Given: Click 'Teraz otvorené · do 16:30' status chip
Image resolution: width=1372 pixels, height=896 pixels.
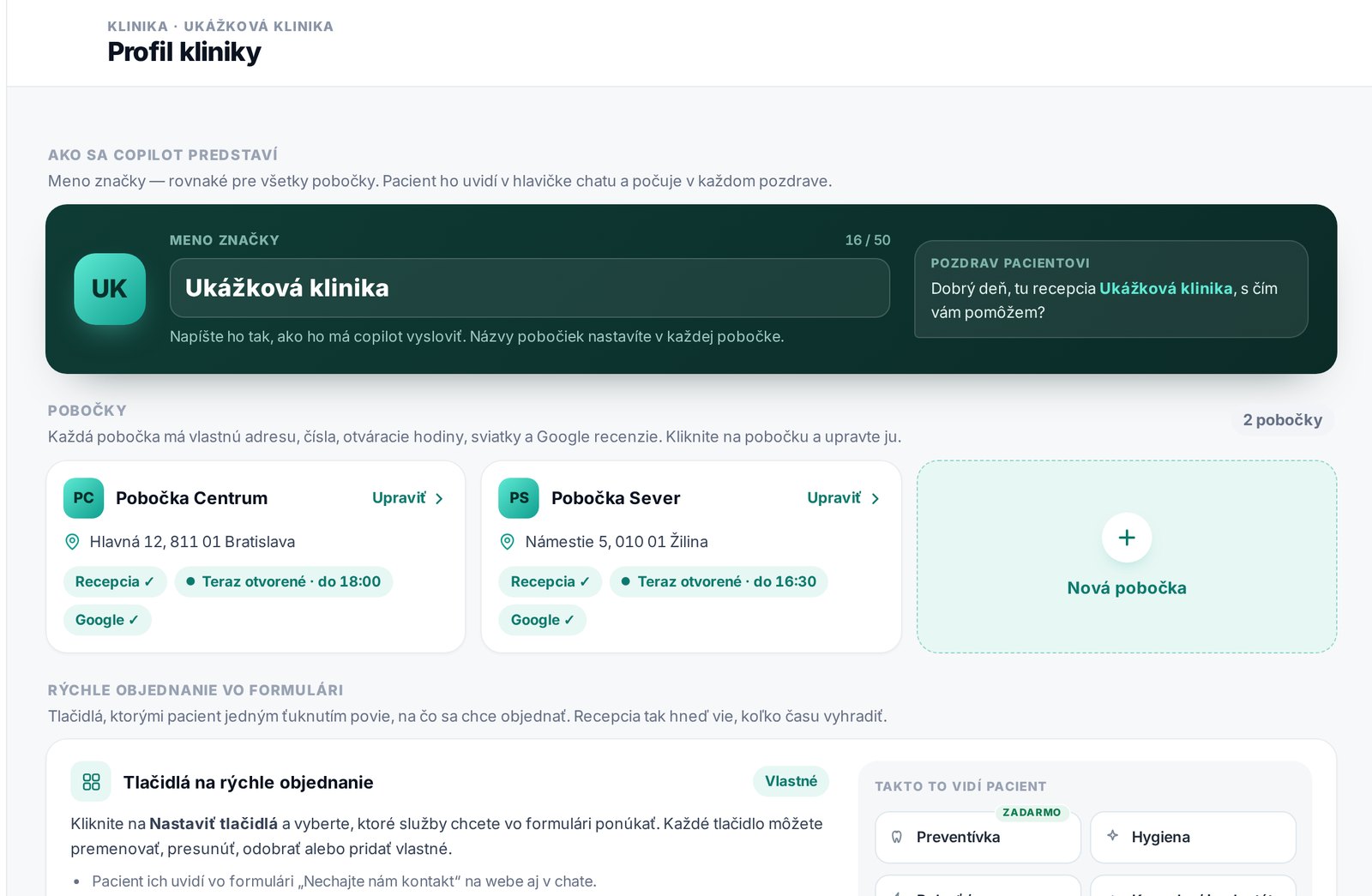Looking at the screenshot, I should (x=719, y=581).
